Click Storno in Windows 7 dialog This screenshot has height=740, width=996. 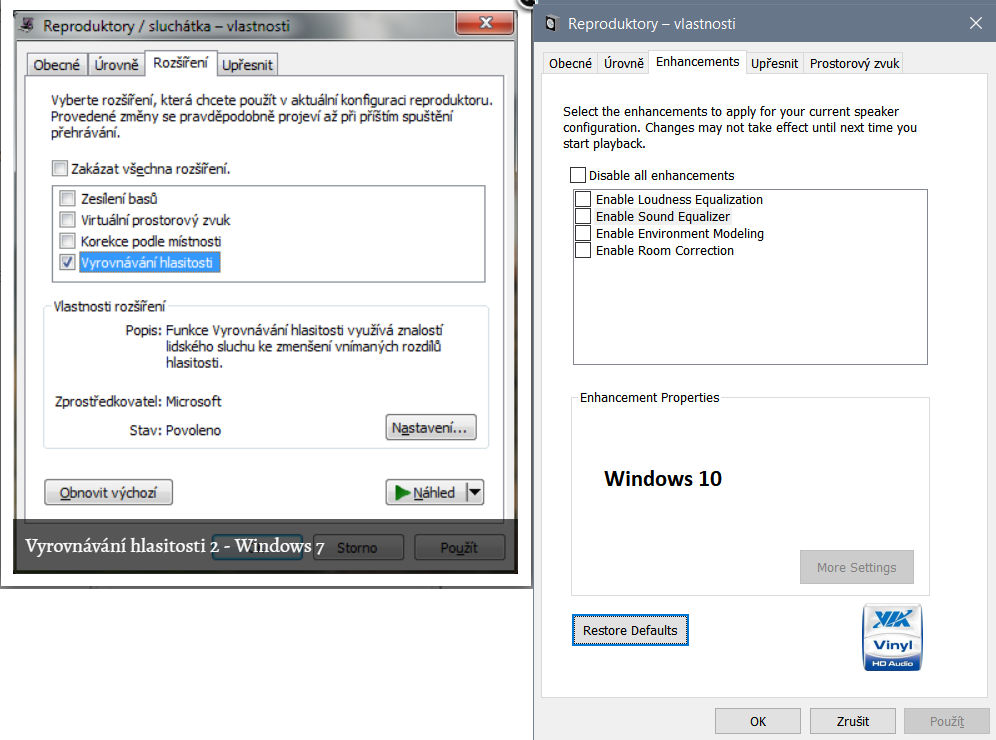[x=357, y=548]
